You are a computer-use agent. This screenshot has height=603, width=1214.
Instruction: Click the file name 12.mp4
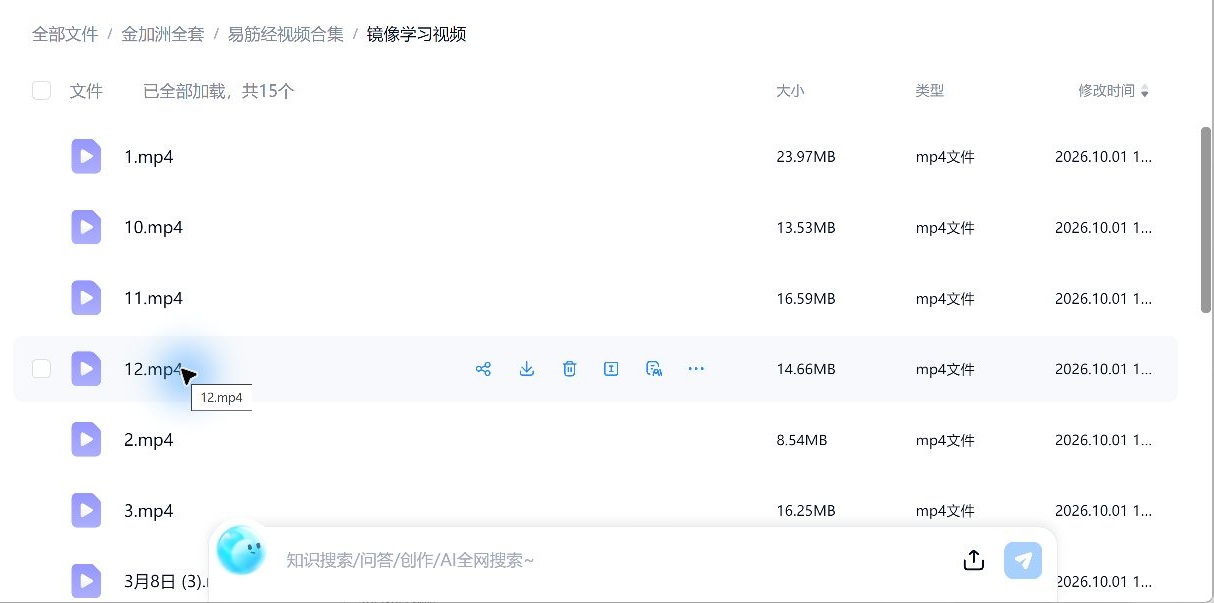153,370
